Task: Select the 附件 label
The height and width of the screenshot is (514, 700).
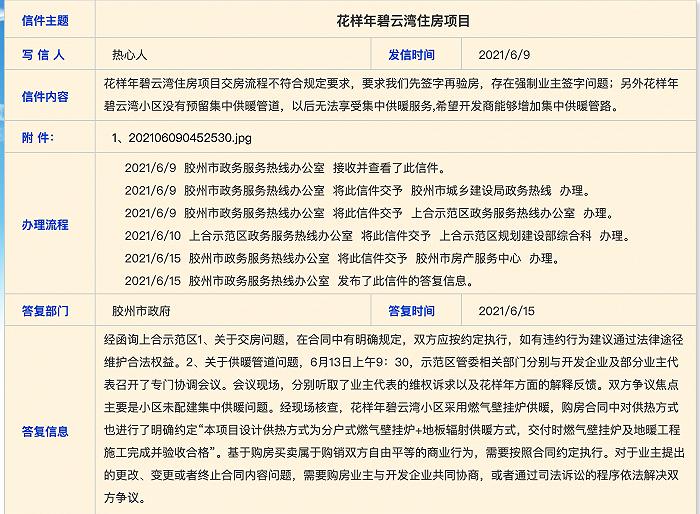Action: [38, 138]
